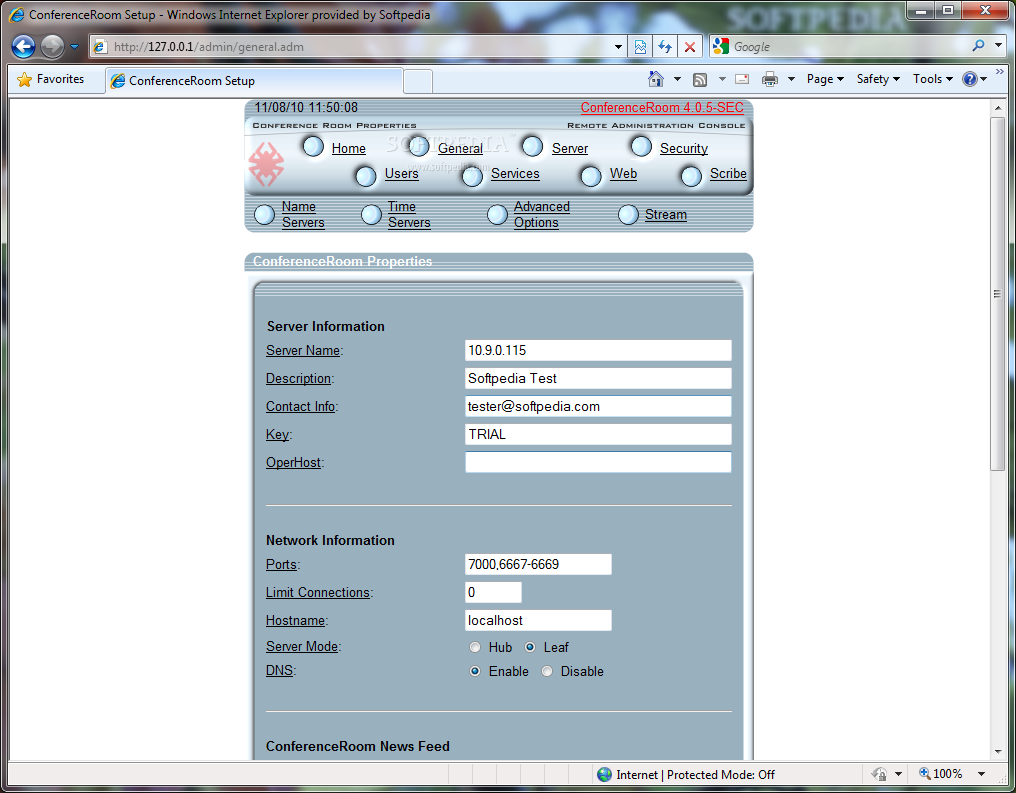Select the DNS Enable radio button
The height and width of the screenshot is (793, 1016).
coord(475,671)
